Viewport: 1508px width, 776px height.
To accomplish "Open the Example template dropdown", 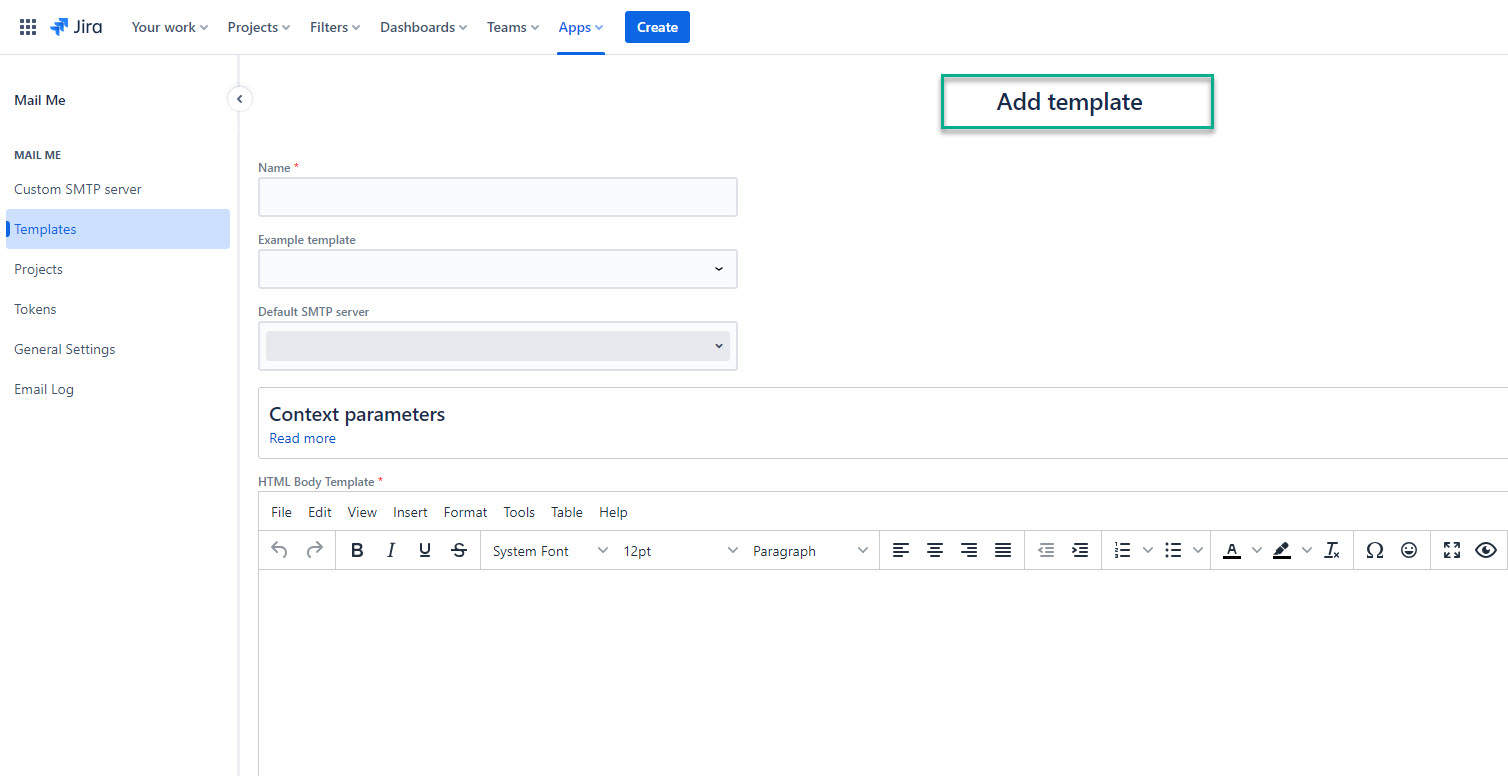I will (x=497, y=269).
